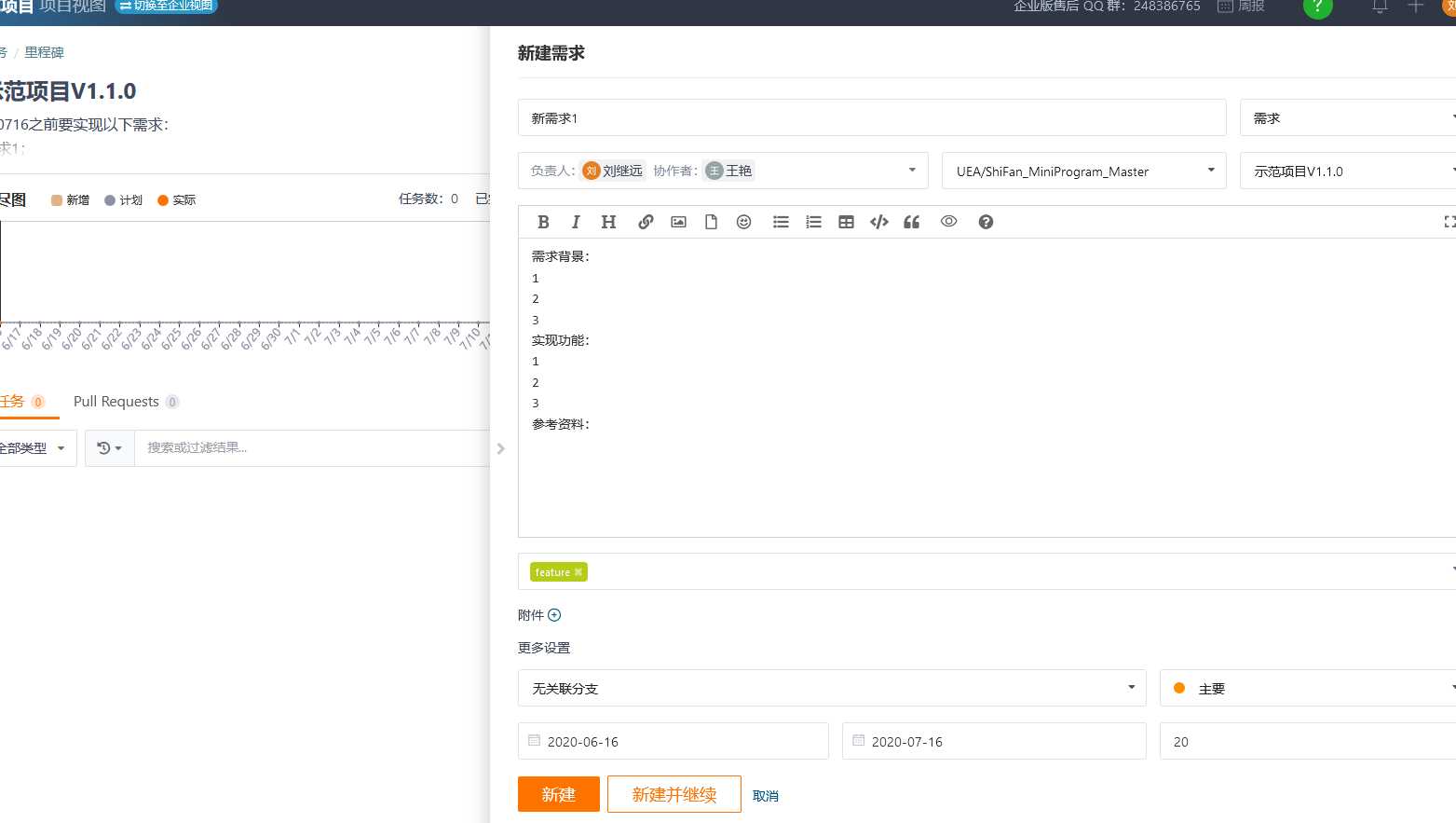Image resolution: width=1456 pixels, height=823 pixels.
Task: Click into description text area 需求背景
Action: 987,388
